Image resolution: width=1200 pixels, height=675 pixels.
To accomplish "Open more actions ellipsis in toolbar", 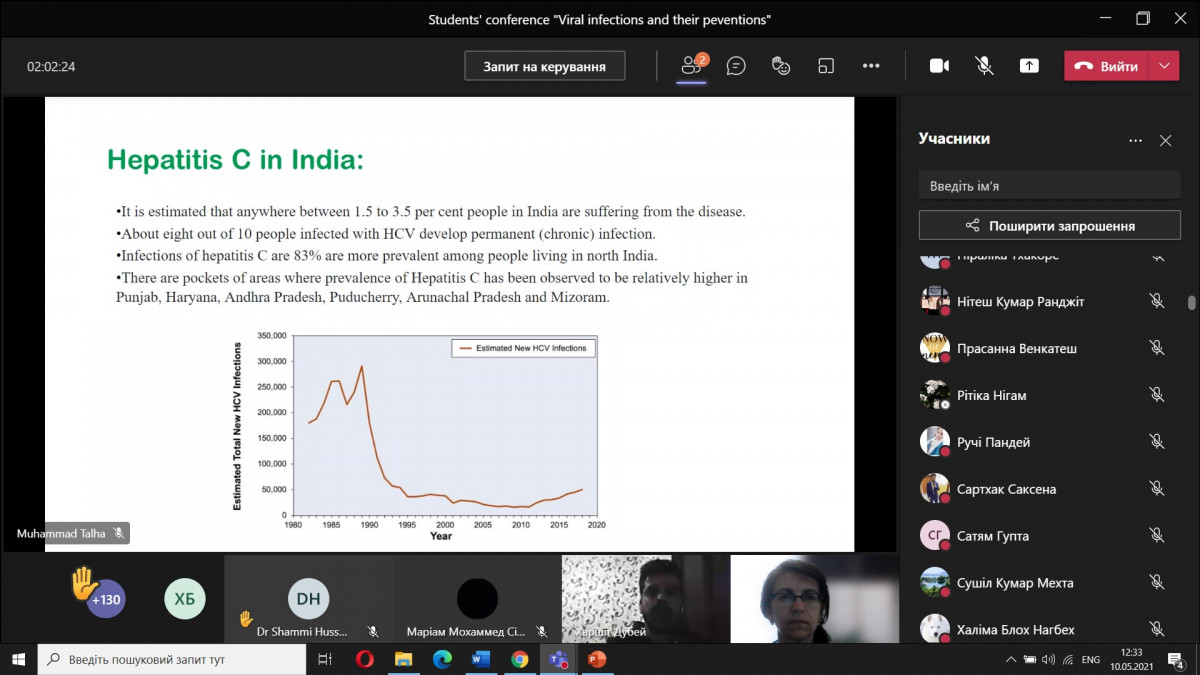I will pyautogui.click(x=871, y=66).
